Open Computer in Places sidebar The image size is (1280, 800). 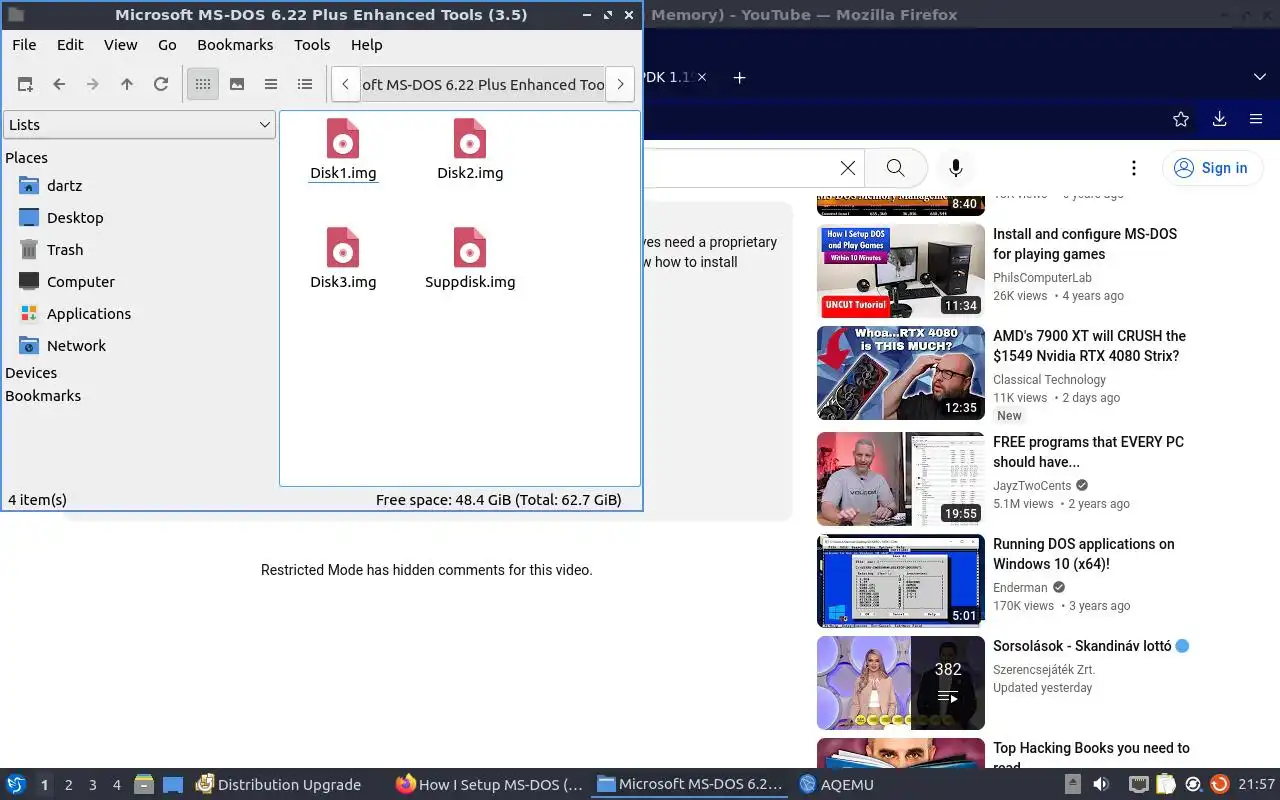pos(80,282)
